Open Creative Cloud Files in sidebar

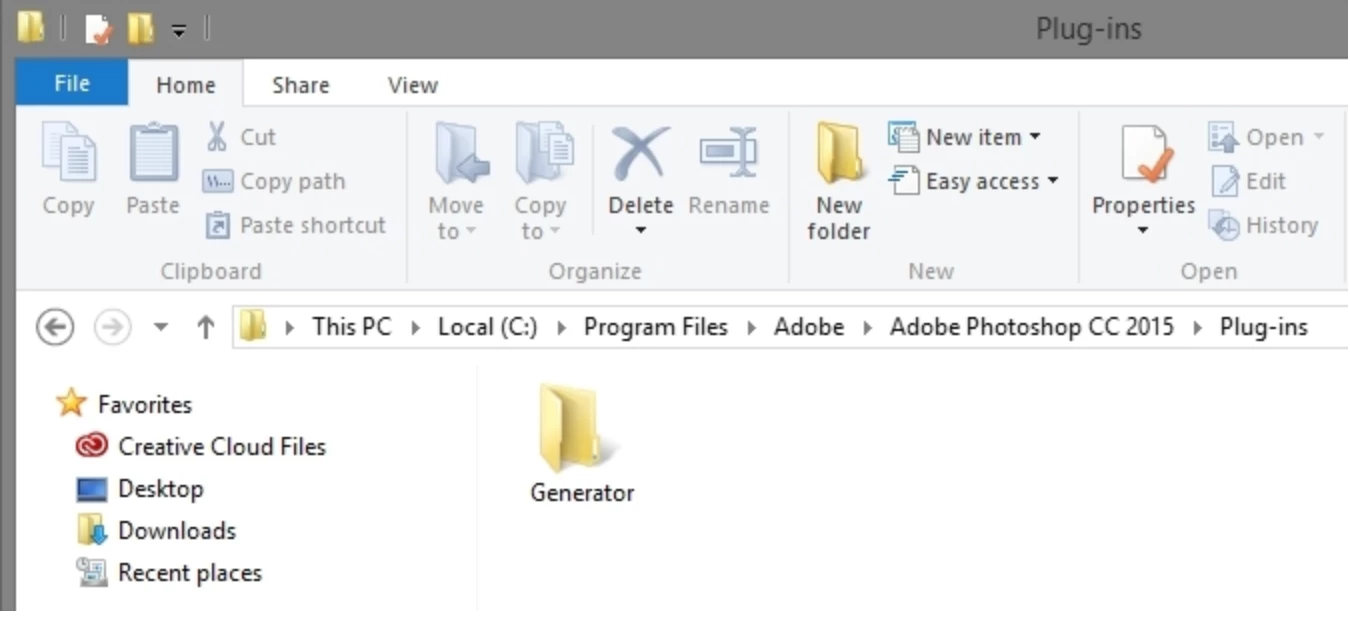coord(201,446)
